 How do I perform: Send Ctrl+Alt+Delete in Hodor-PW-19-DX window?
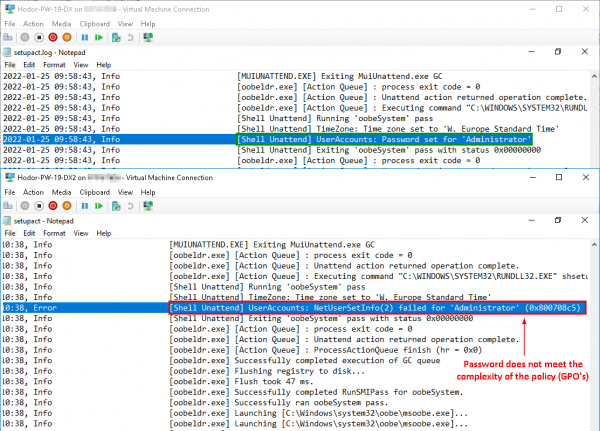coord(8,38)
